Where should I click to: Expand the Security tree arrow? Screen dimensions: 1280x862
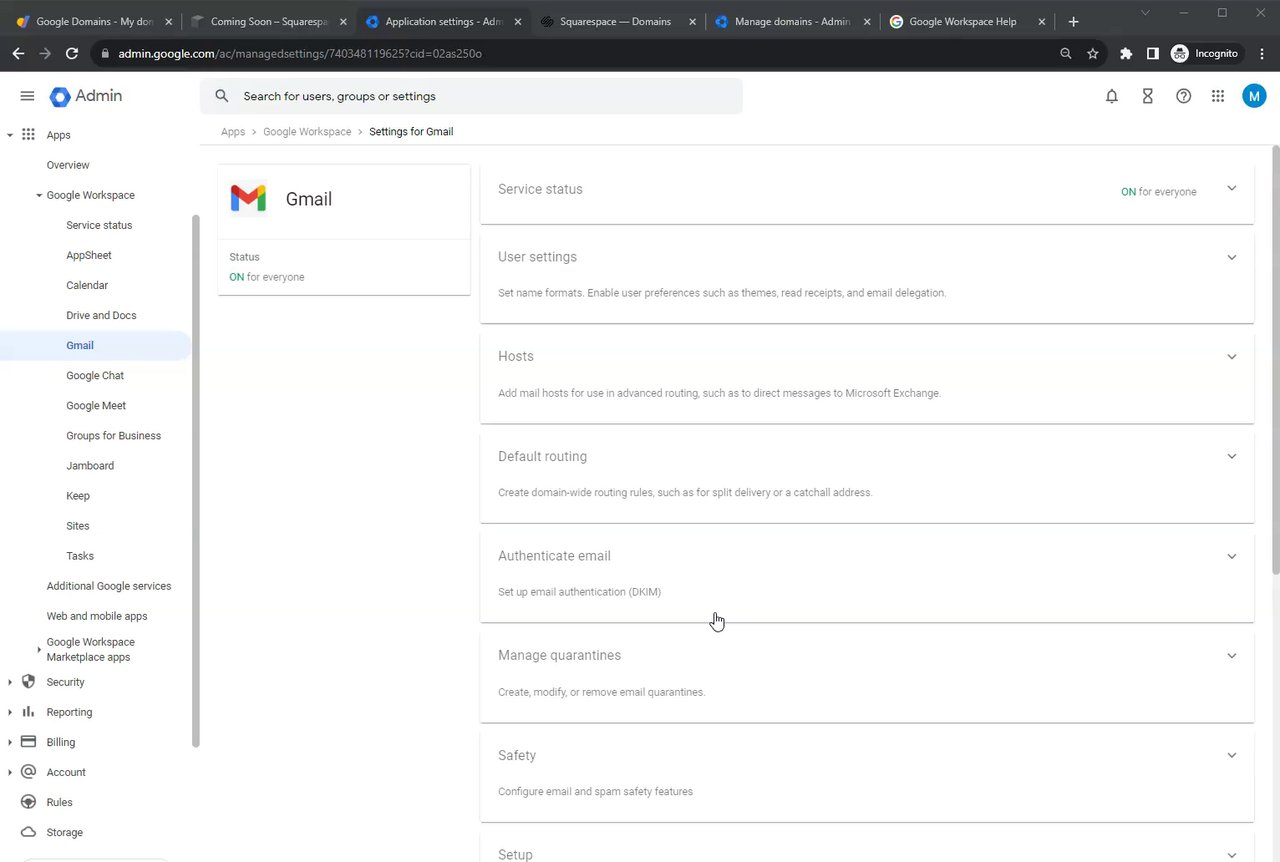point(10,682)
